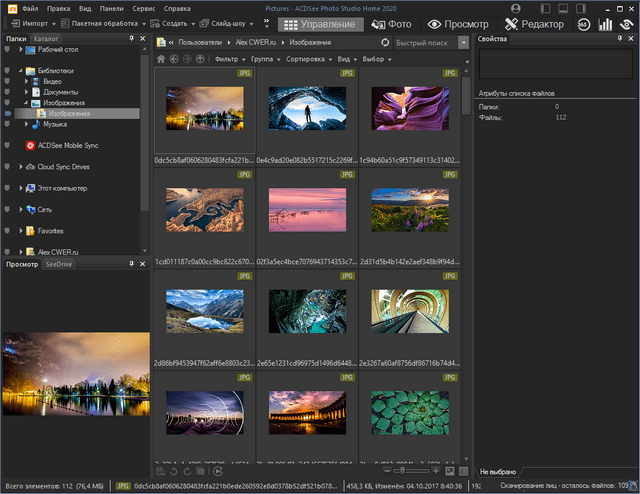
Task: Open the Сервис menu
Action: (143, 8)
